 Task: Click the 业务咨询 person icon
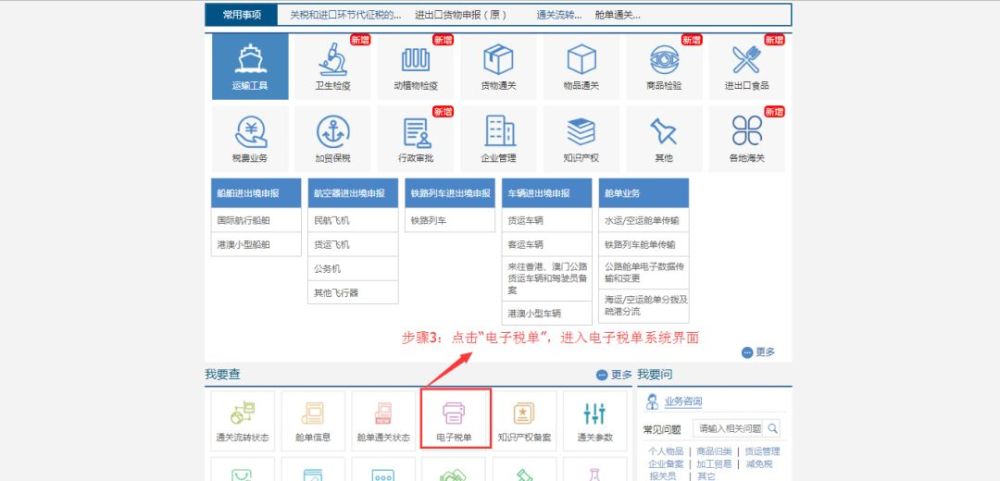(x=652, y=402)
